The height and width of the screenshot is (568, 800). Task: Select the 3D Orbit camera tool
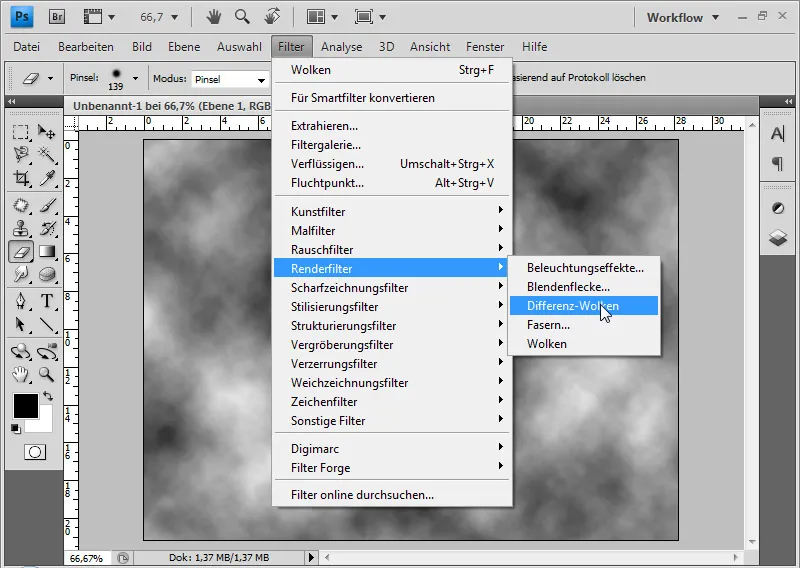(x=46, y=352)
